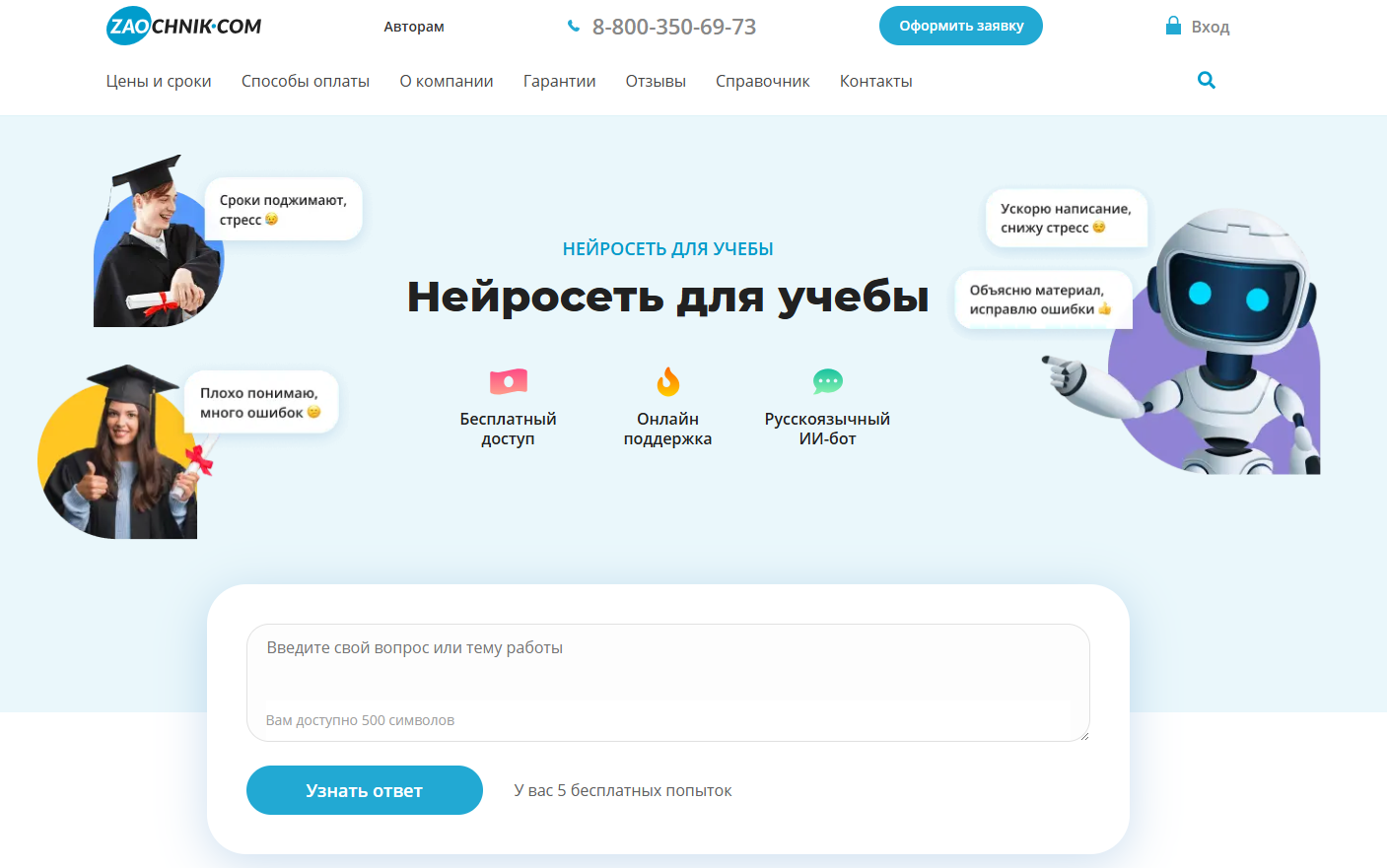Grab the textarea resize handle corner

click(1083, 735)
